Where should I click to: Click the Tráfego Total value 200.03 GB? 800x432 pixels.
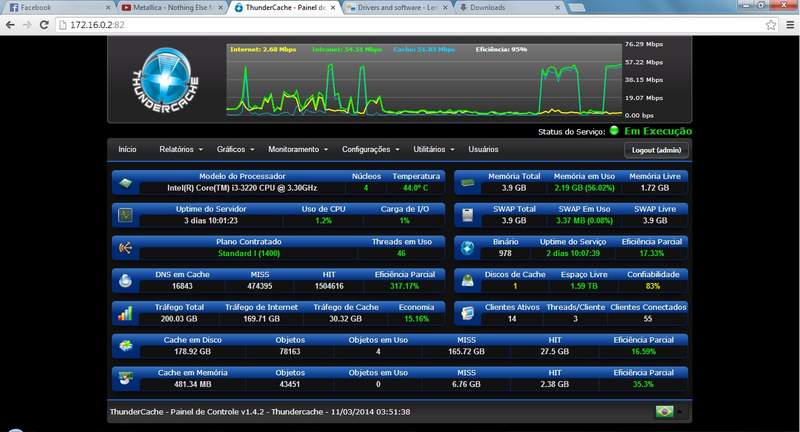[x=179, y=318]
